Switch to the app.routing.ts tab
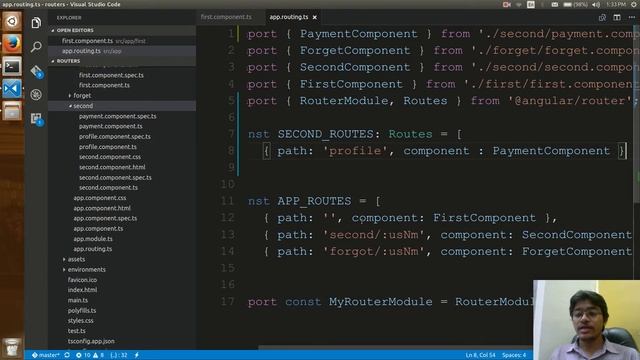Image resolution: width=640 pixels, height=360 pixels. coord(289,17)
